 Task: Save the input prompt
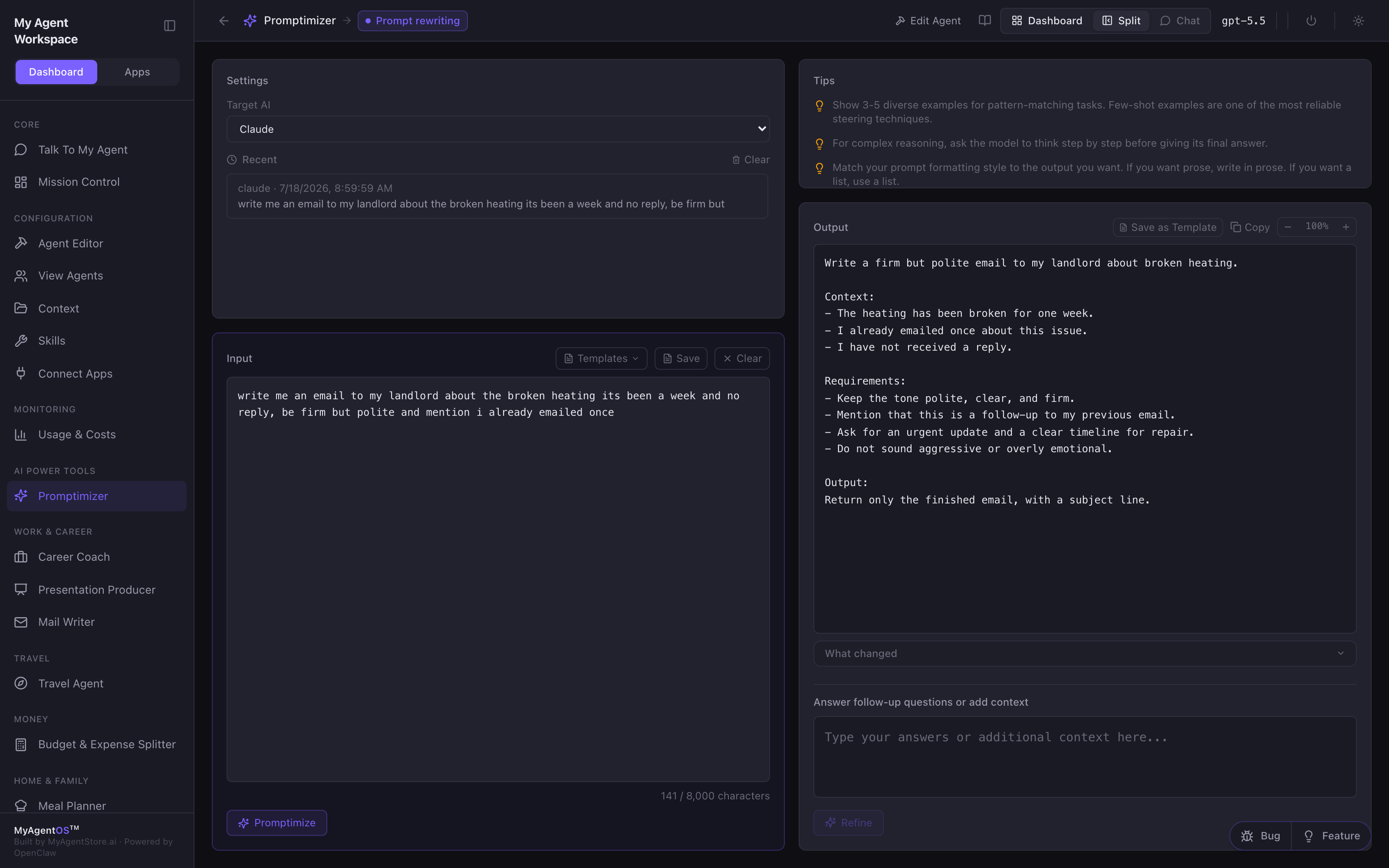pyautogui.click(x=681, y=358)
